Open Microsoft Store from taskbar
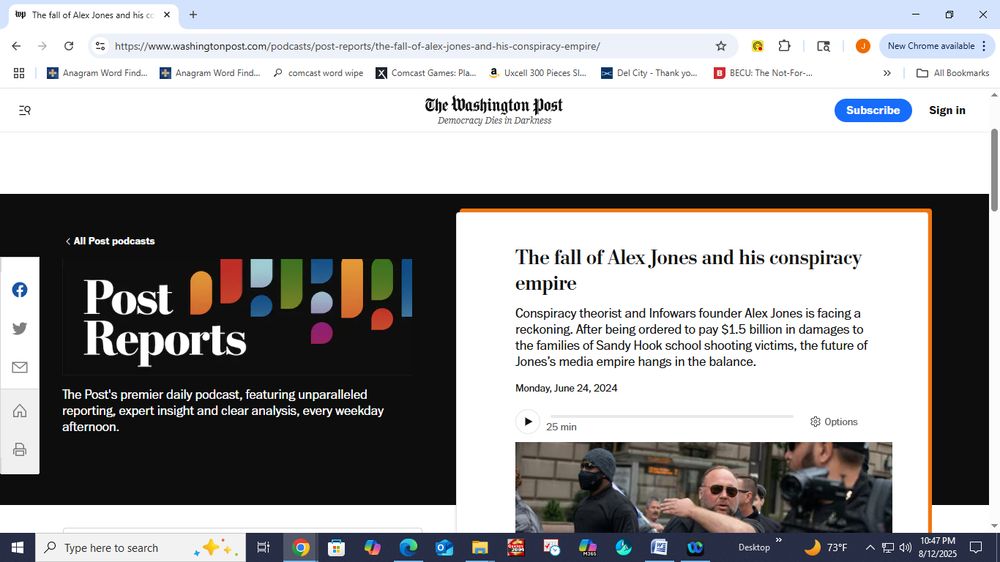The width and height of the screenshot is (1000, 562). (x=336, y=547)
